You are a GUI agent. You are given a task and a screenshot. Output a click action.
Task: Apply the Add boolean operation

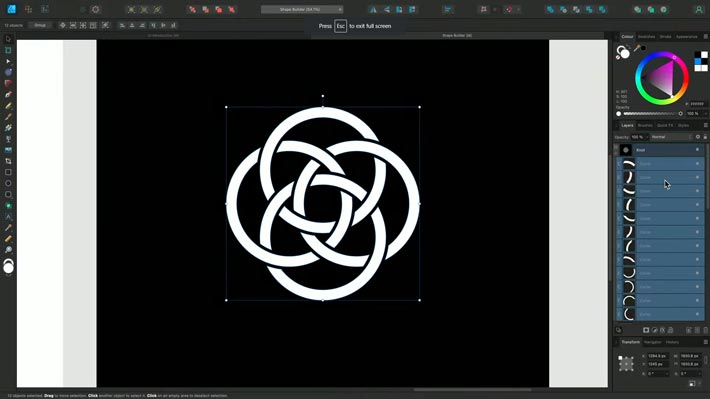550,9
